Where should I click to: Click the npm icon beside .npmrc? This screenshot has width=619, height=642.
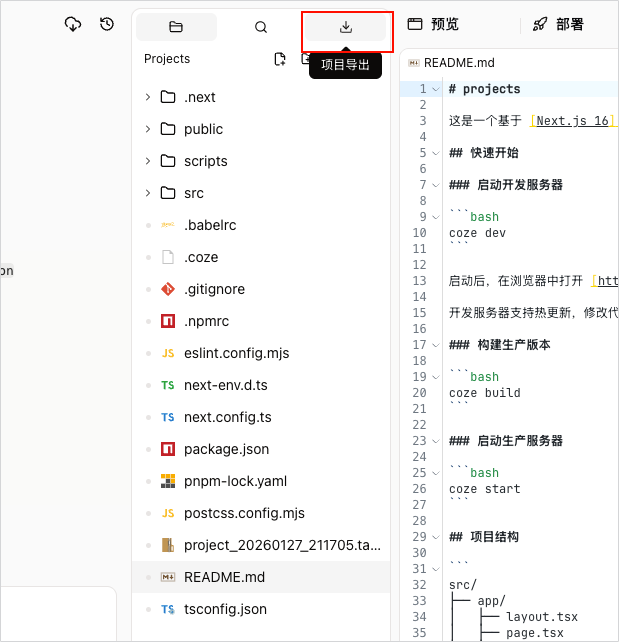point(168,321)
